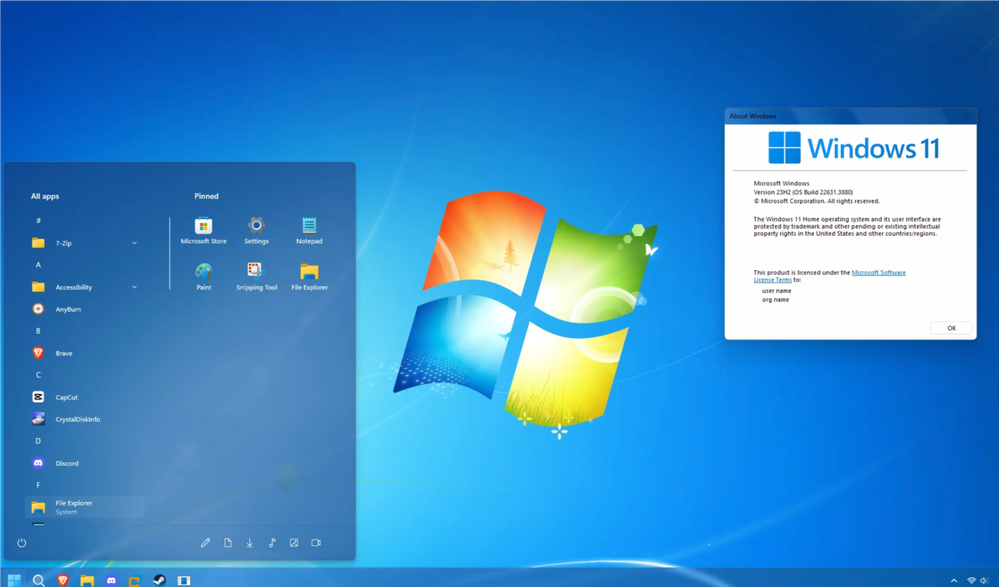Open Downloads folder icon in Start menu footer
This screenshot has width=999, height=587.
point(250,543)
